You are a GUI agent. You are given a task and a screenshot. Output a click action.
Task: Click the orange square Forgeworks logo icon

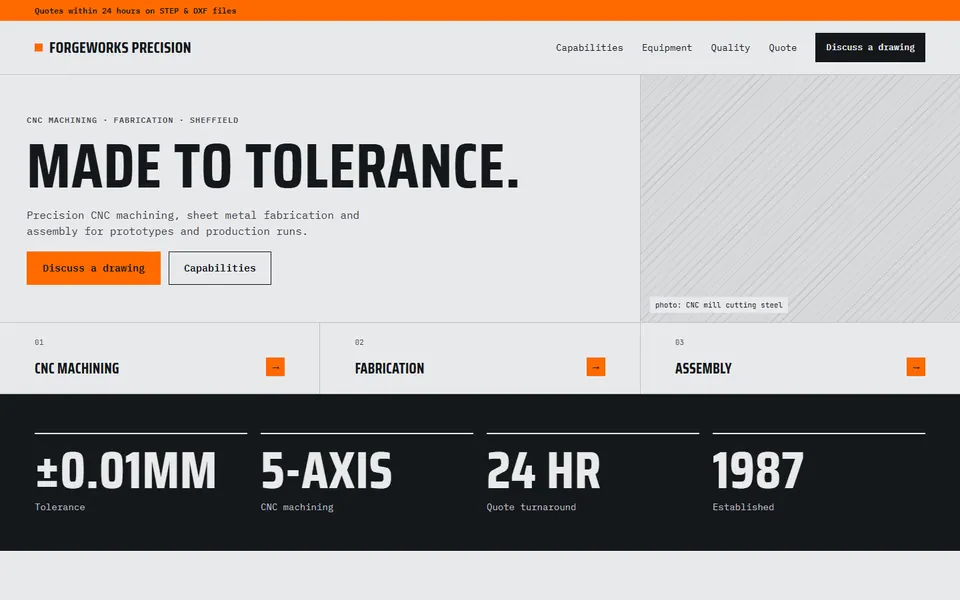coord(39,48)
